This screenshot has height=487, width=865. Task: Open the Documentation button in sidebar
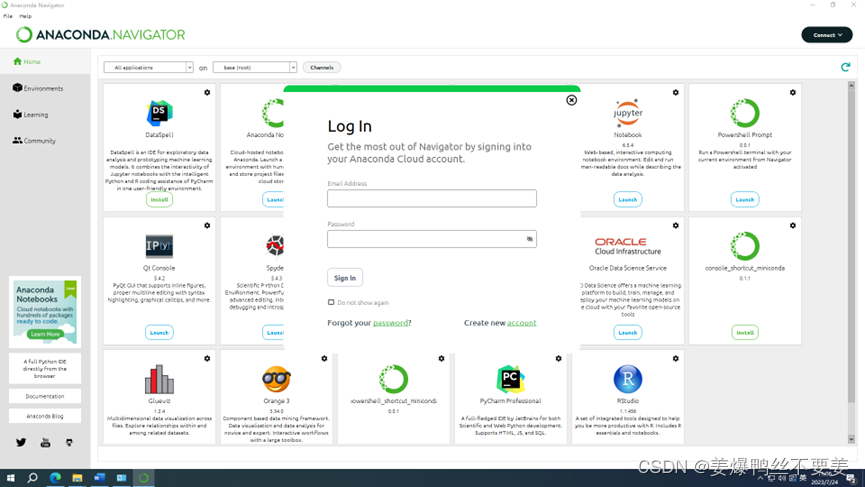coord(45,396)
